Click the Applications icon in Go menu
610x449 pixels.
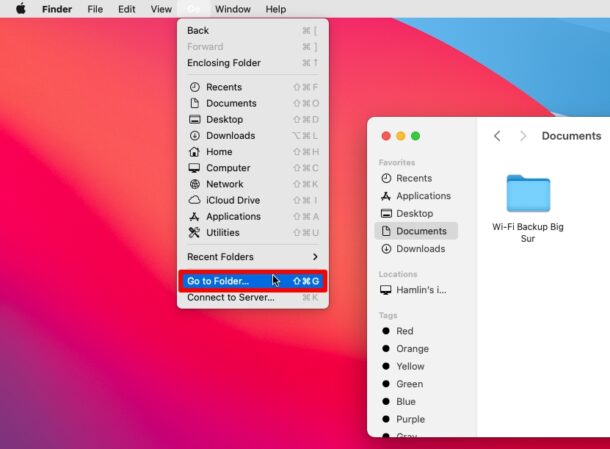[x=194, y=216]
